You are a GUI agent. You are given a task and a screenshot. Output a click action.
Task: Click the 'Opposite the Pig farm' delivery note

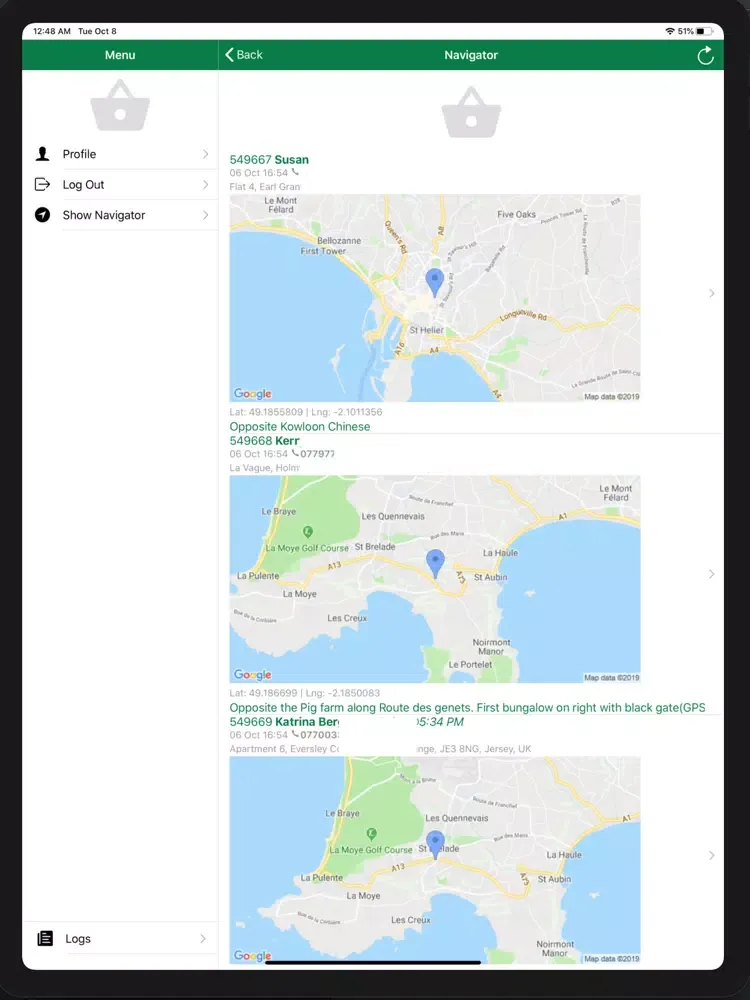point(467,708)
